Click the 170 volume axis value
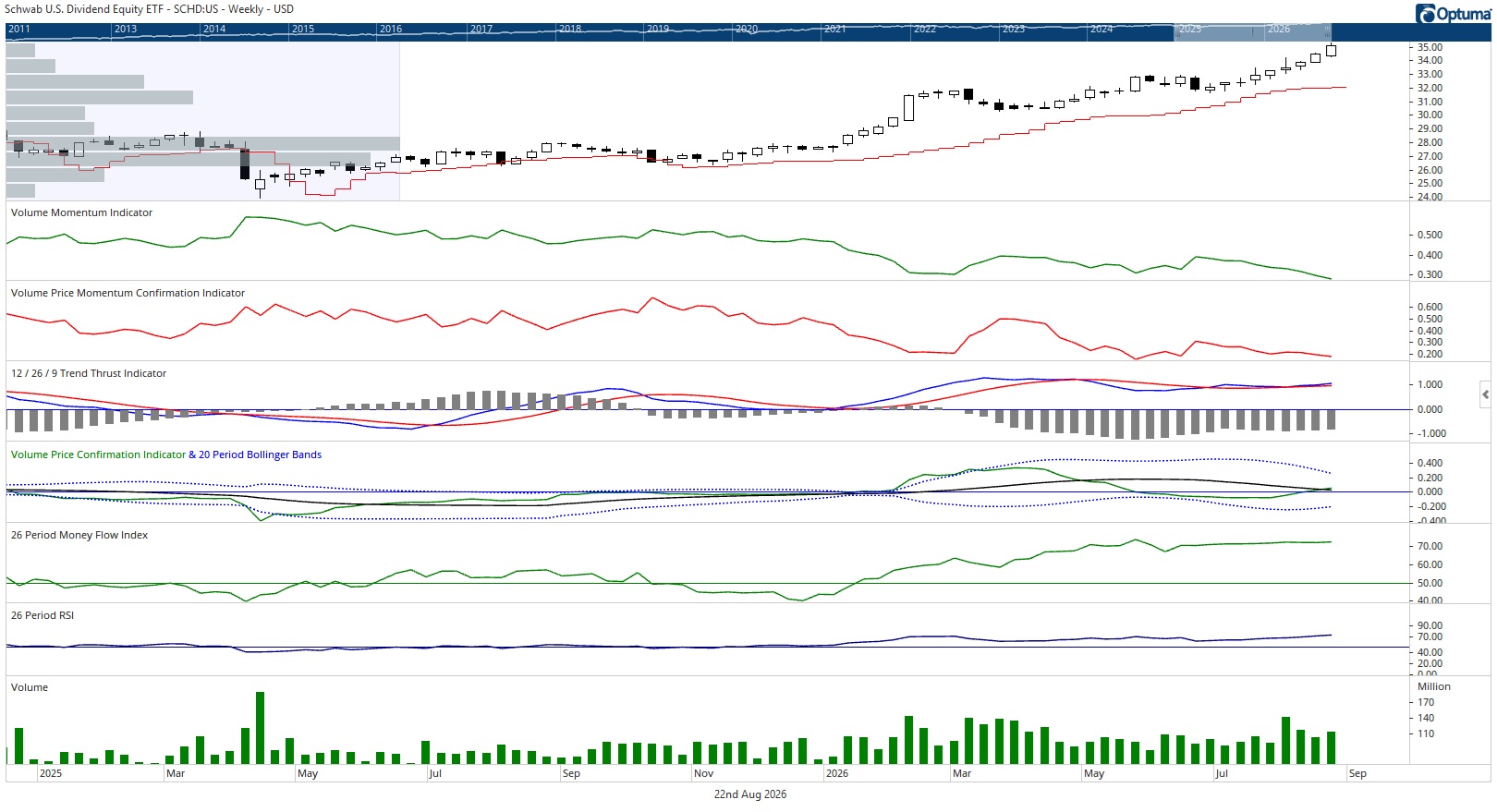Image resolution: width=1497 pixels, height=812 pixels. coord(1426,702)
